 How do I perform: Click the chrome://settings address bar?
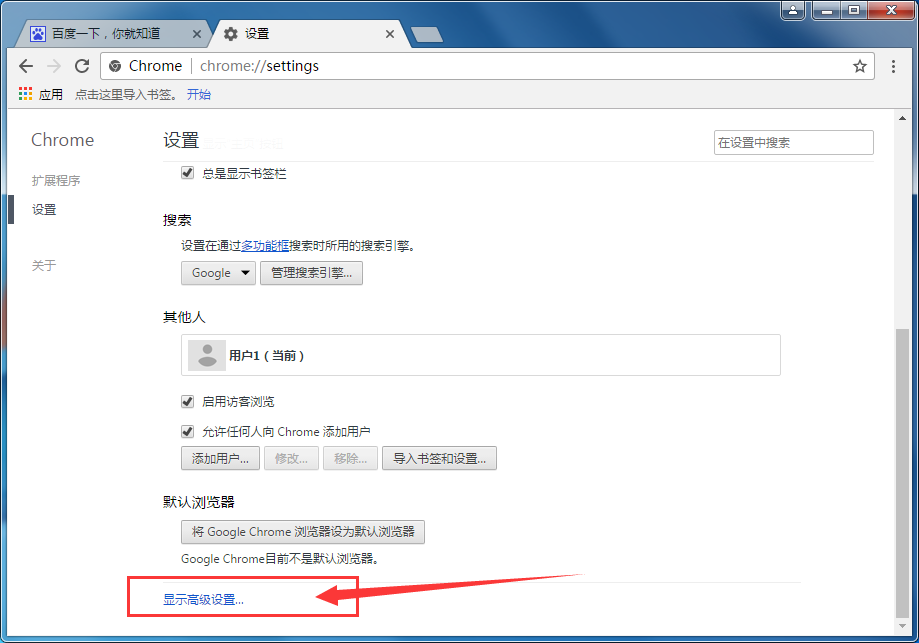click(x=488, y=66)
